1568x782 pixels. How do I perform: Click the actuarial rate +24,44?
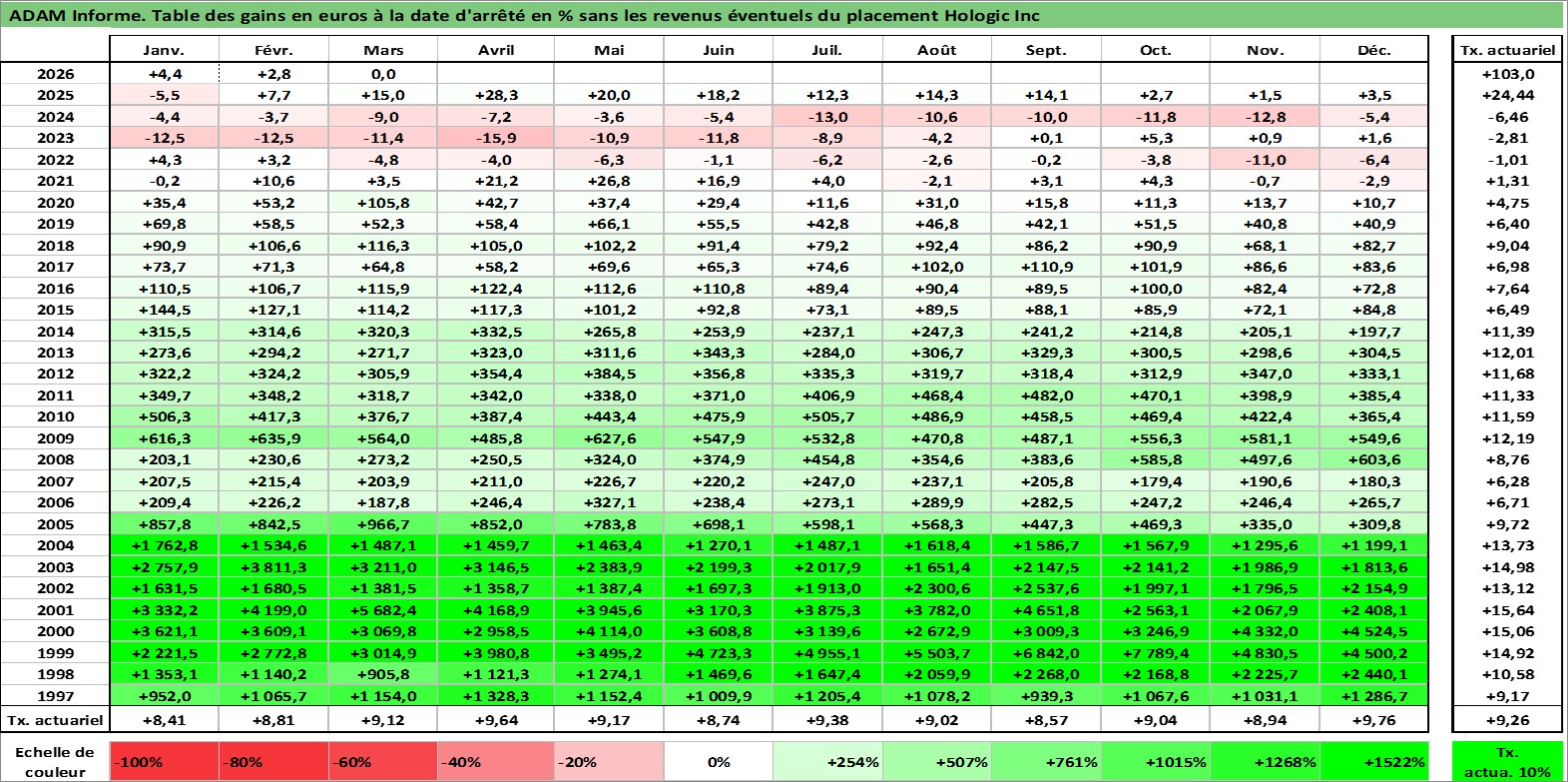point(1508,95)
